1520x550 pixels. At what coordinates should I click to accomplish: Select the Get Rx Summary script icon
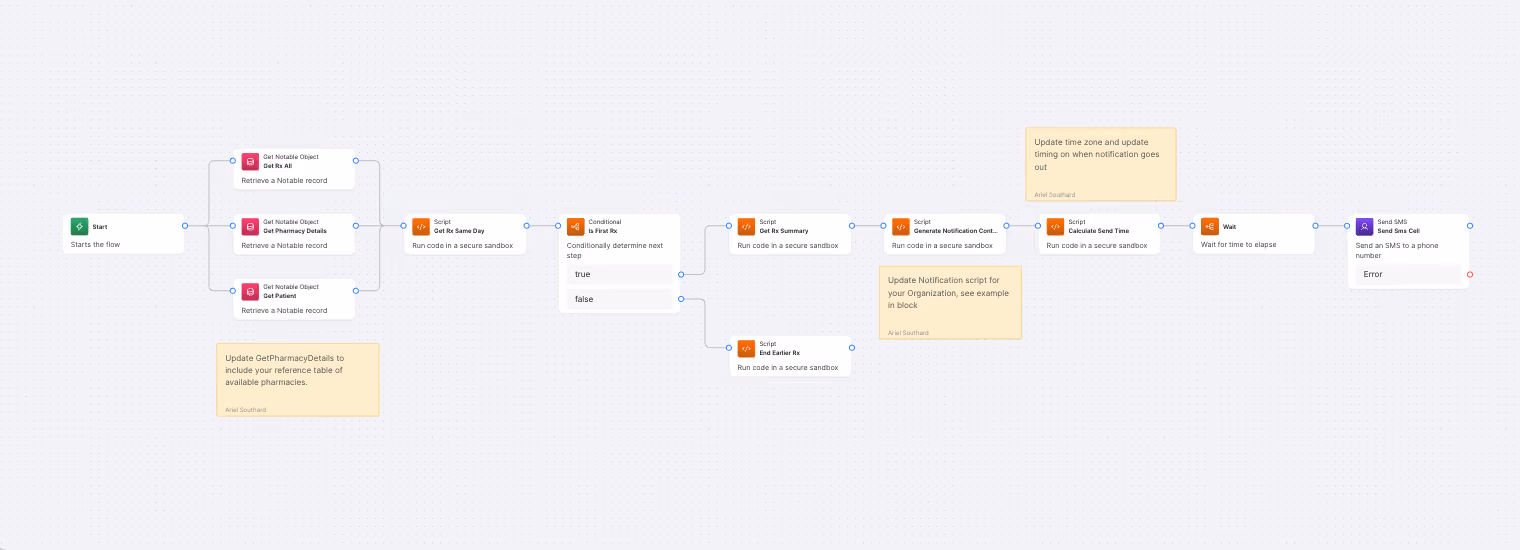[x=746, y=227]
